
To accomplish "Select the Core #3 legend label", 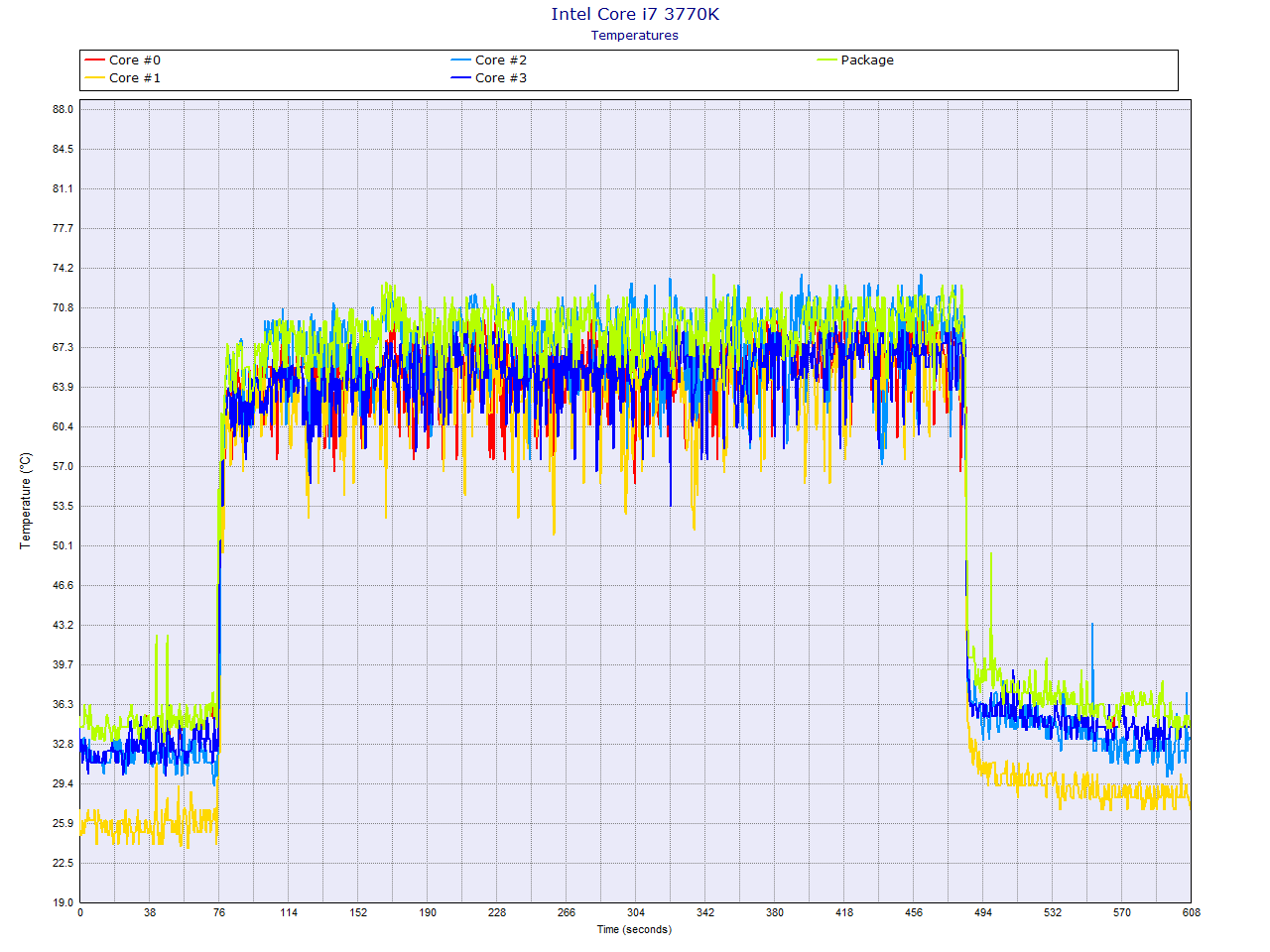I will (x=501, y=78).
